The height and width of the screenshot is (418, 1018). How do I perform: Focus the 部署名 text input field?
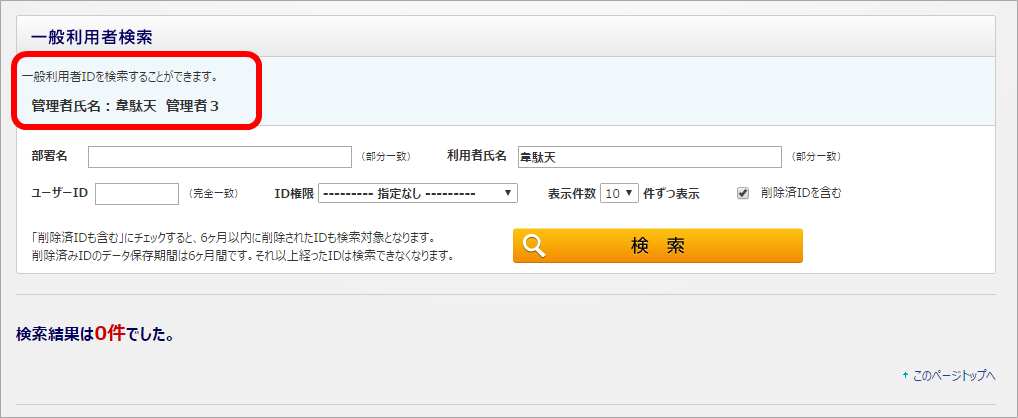pyautogui.click(x=219, y=157)
